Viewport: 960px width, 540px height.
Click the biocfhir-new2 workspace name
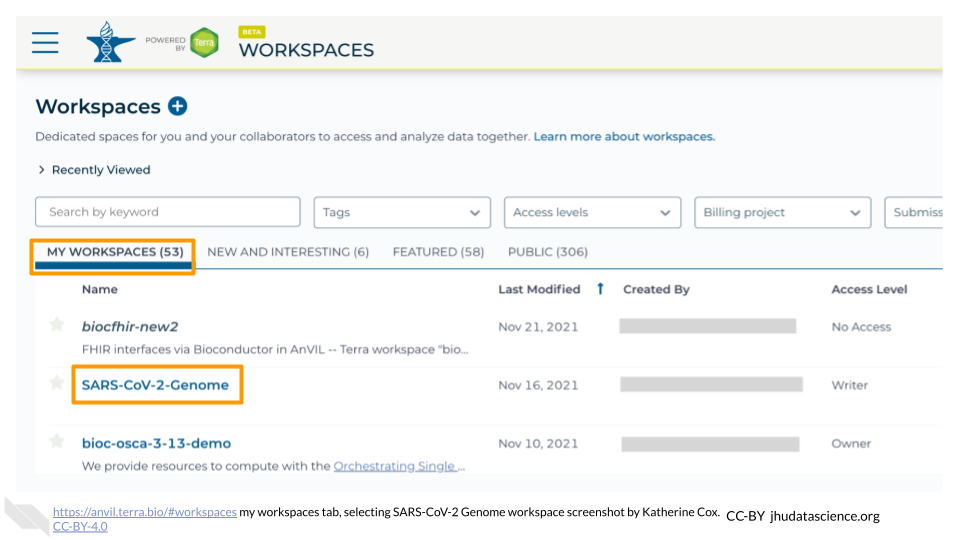pyautogui.click(x=130, y=326)
